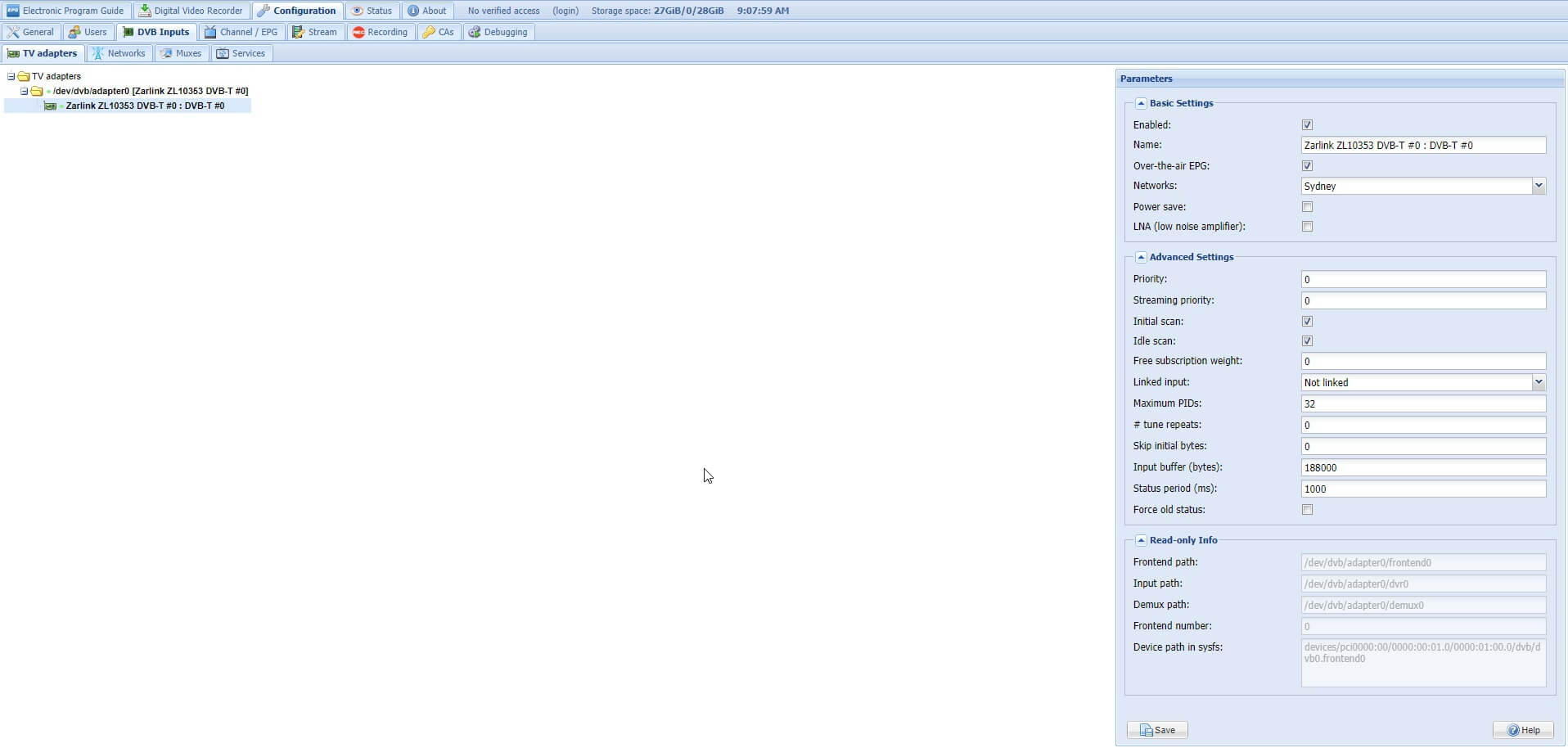Click the Users icon
This screenshot has width=1568, height=748.
[x=74, y=32]
